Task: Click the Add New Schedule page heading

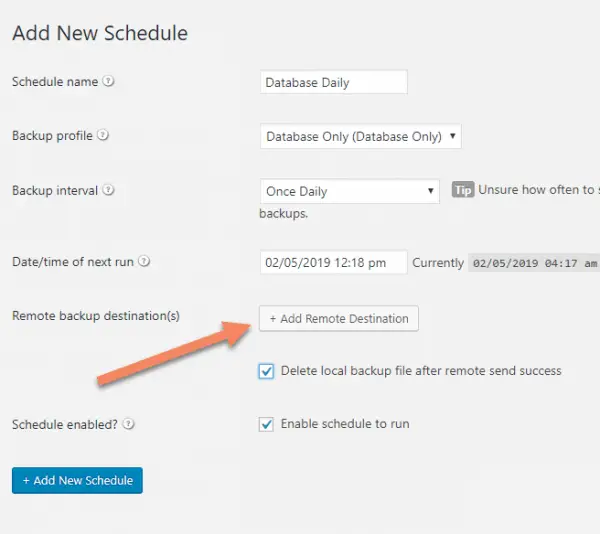Action: click(x=100, y=33)
